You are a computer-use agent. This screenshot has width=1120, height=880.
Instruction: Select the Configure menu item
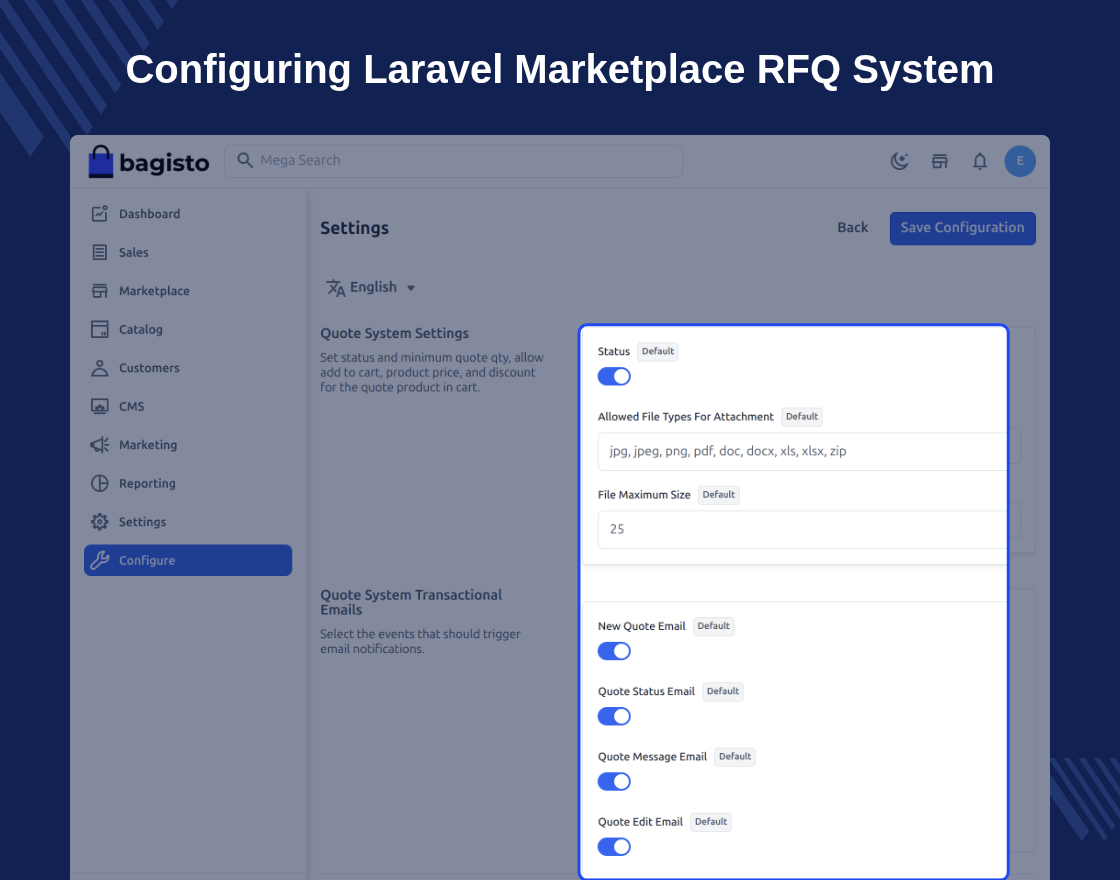(188, 561)
